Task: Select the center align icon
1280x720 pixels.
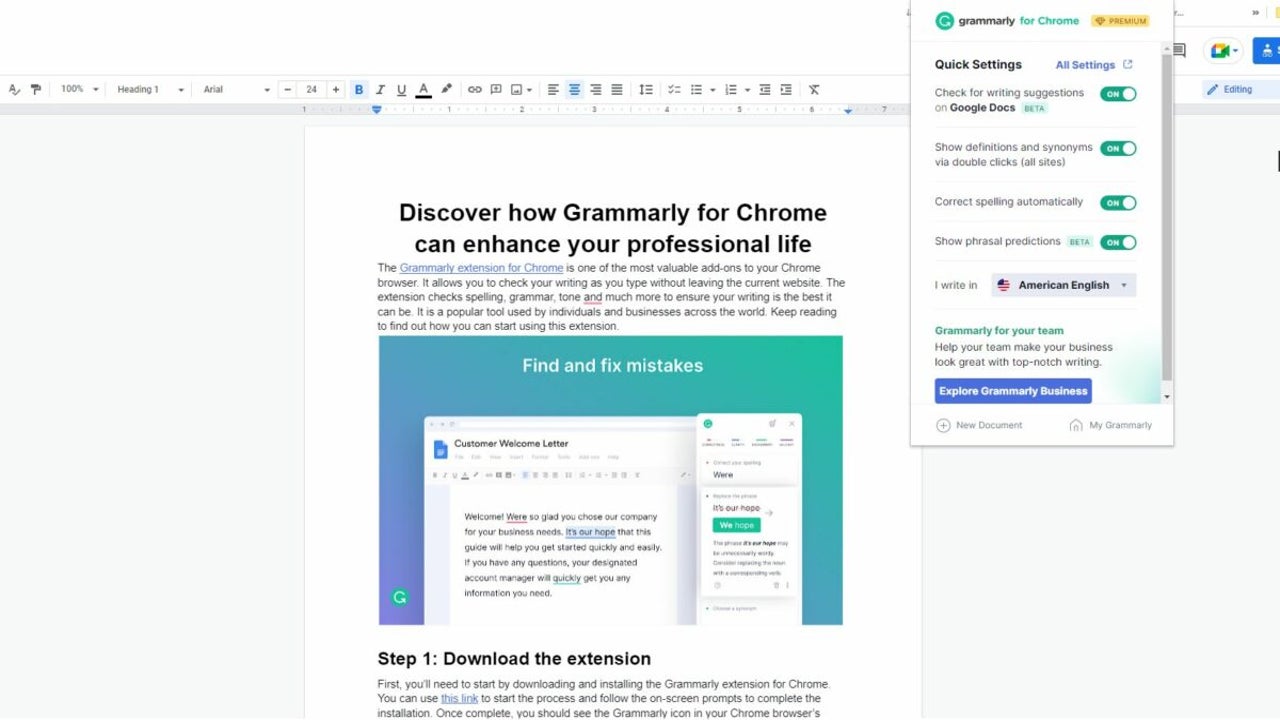Action: pyautogui.click(x=574, y=90)
